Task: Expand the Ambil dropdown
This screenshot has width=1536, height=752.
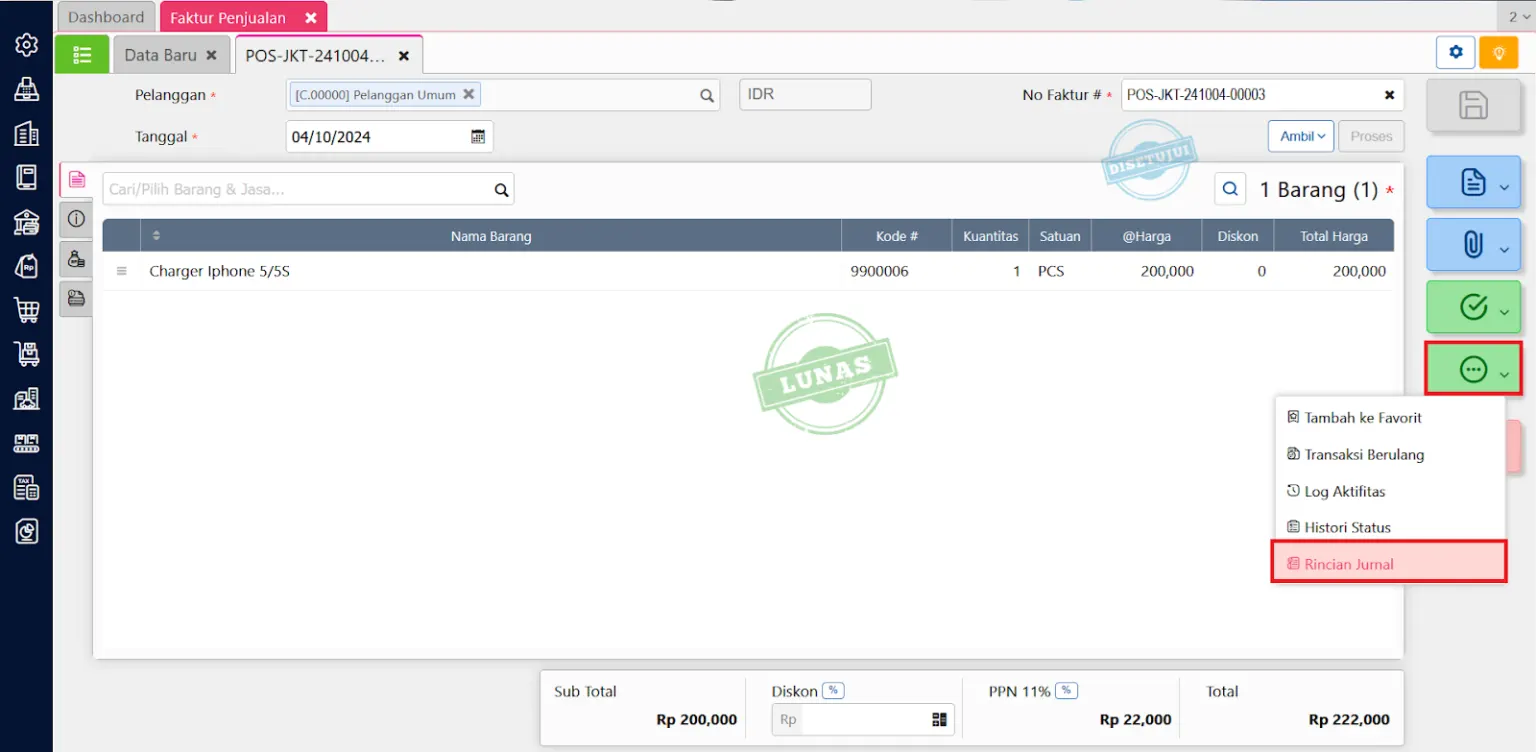Action: pyautogui.click(x=1300, y=137)
